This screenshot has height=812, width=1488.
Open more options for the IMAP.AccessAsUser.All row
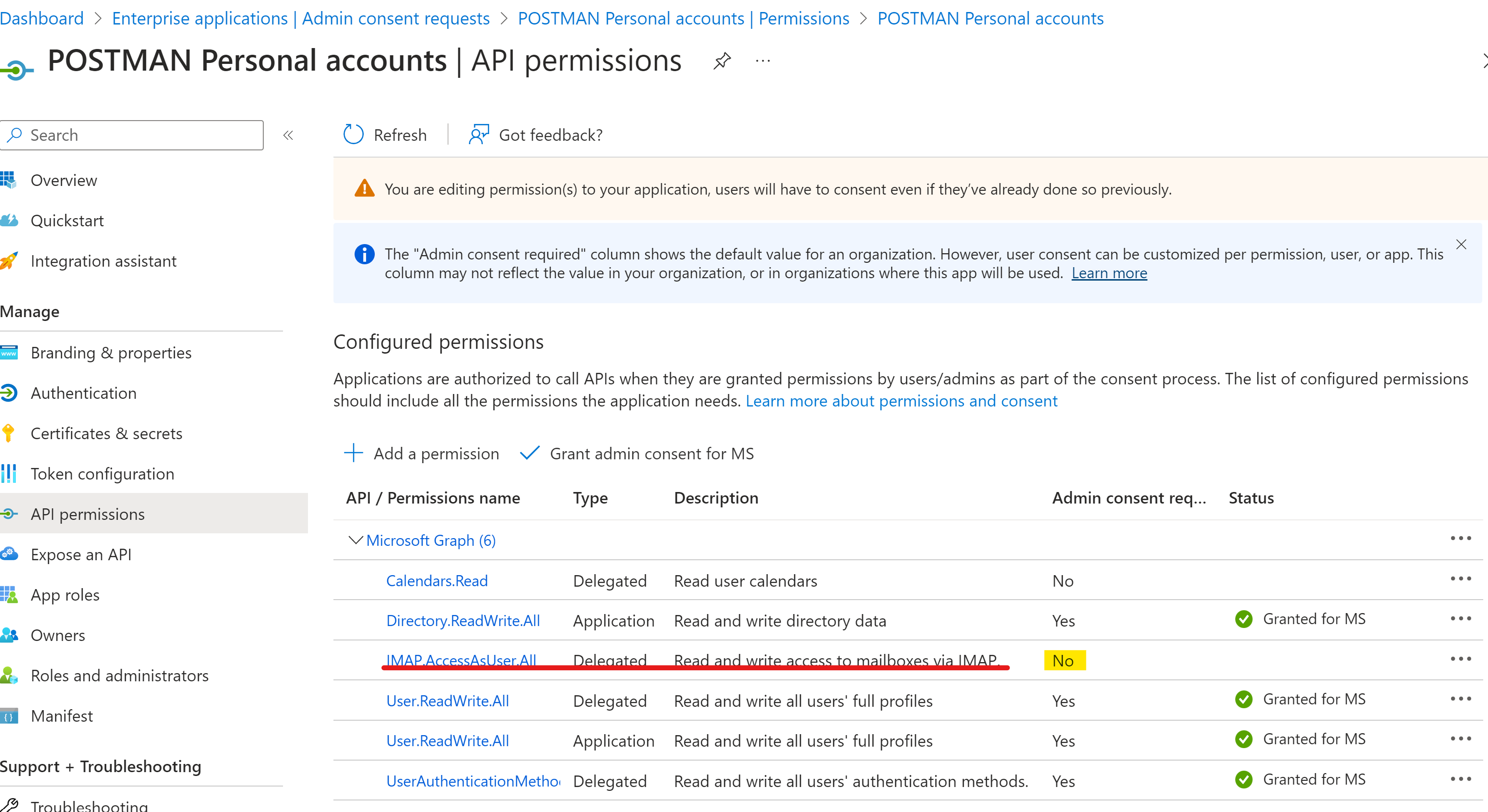click(x=1461, y=659)
